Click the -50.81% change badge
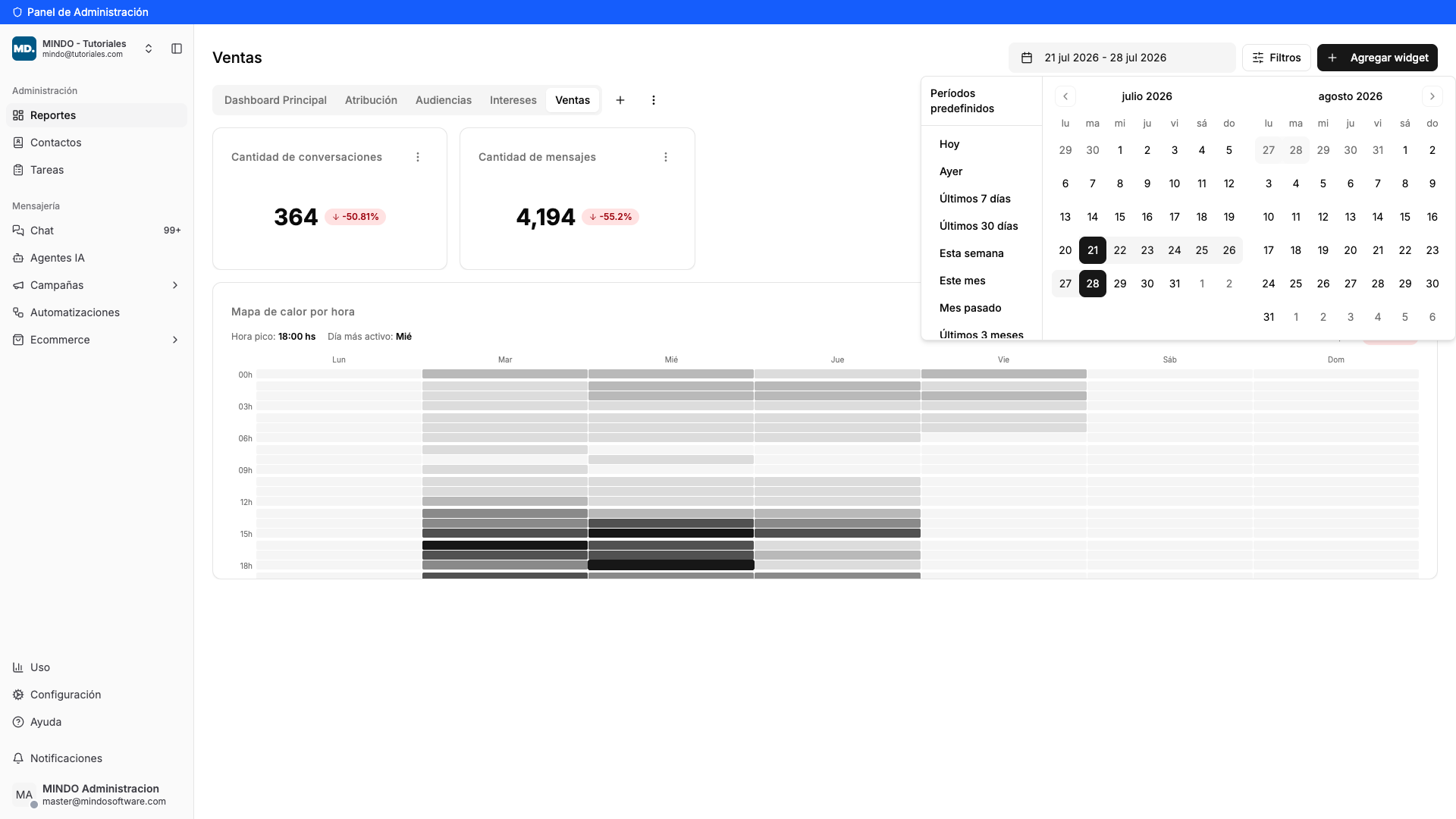1456x819 pixels. (x=356, y=217)
